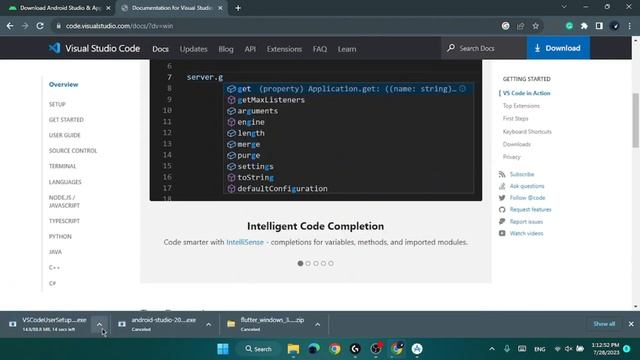Click the GitHub icon beside Request features

502,209
